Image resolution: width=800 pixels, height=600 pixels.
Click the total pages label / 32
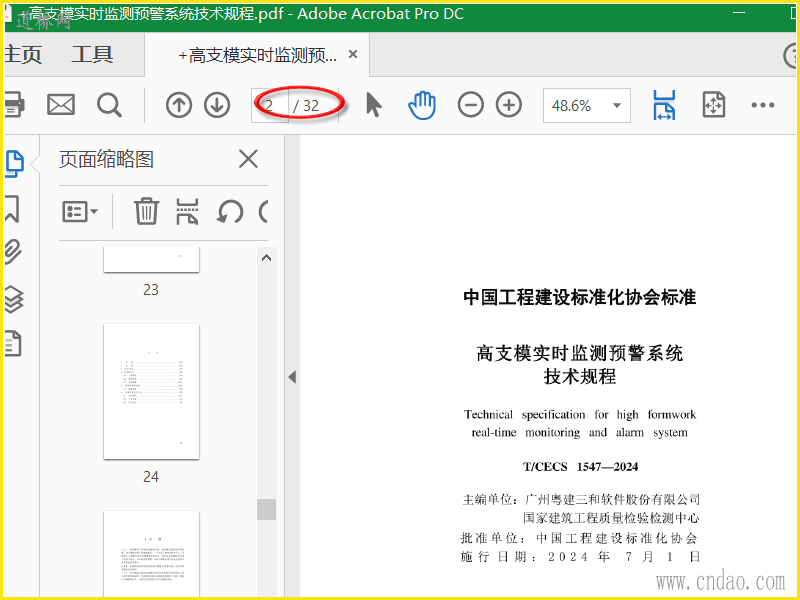306,106
